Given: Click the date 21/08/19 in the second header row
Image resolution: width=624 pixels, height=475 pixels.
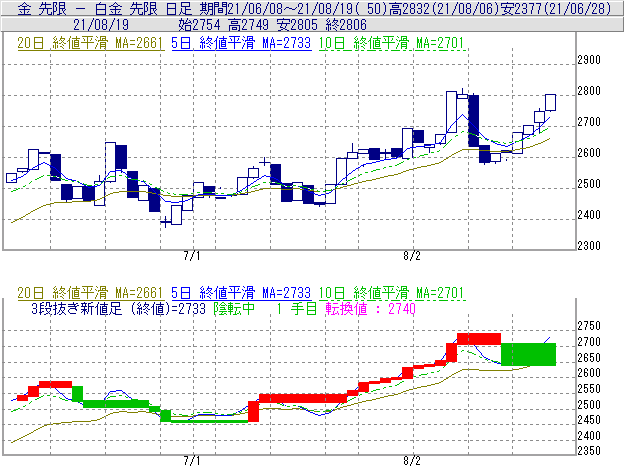Looking at the screenshot, I should coord(101,25).
